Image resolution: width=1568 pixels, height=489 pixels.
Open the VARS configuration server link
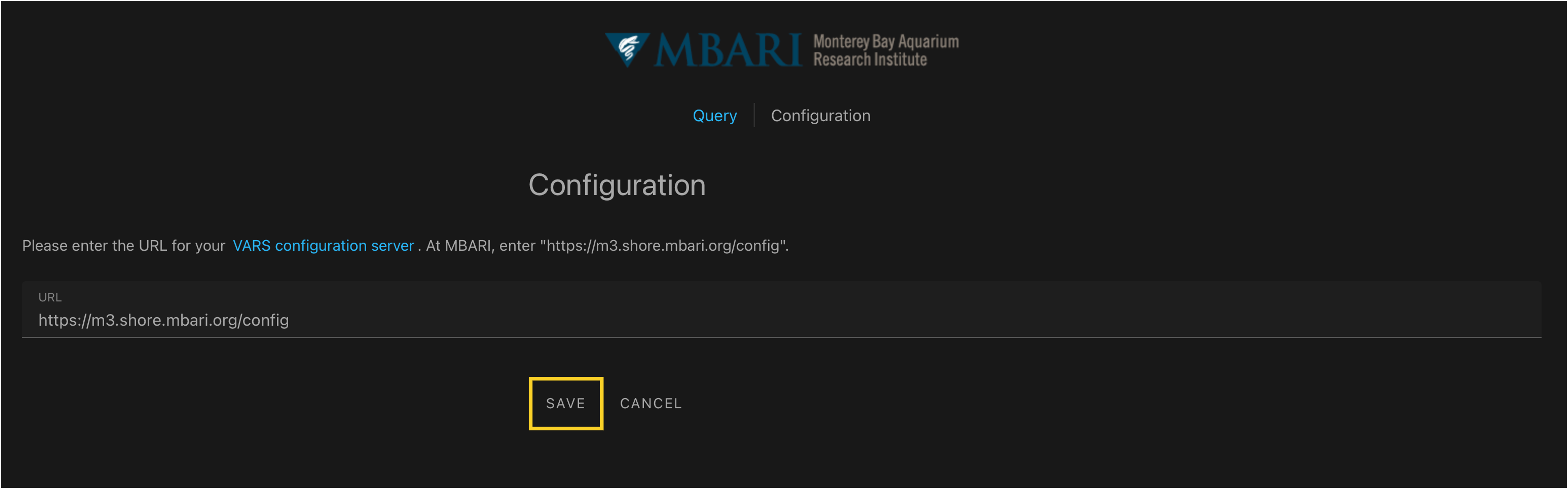pyautogui.click(x=323, y=245)
